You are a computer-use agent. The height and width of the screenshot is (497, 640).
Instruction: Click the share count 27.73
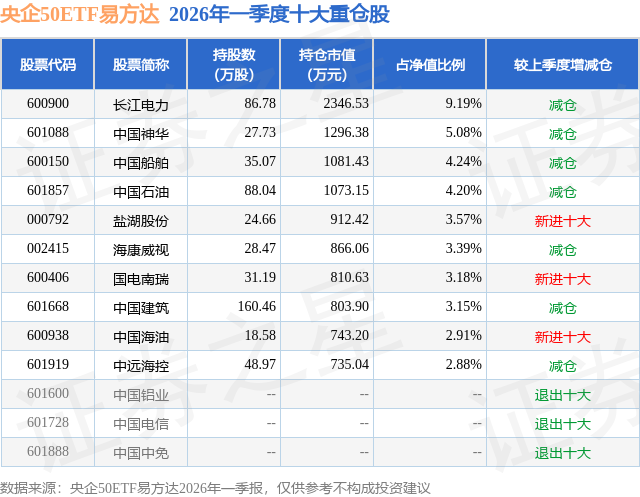(260, 133)
